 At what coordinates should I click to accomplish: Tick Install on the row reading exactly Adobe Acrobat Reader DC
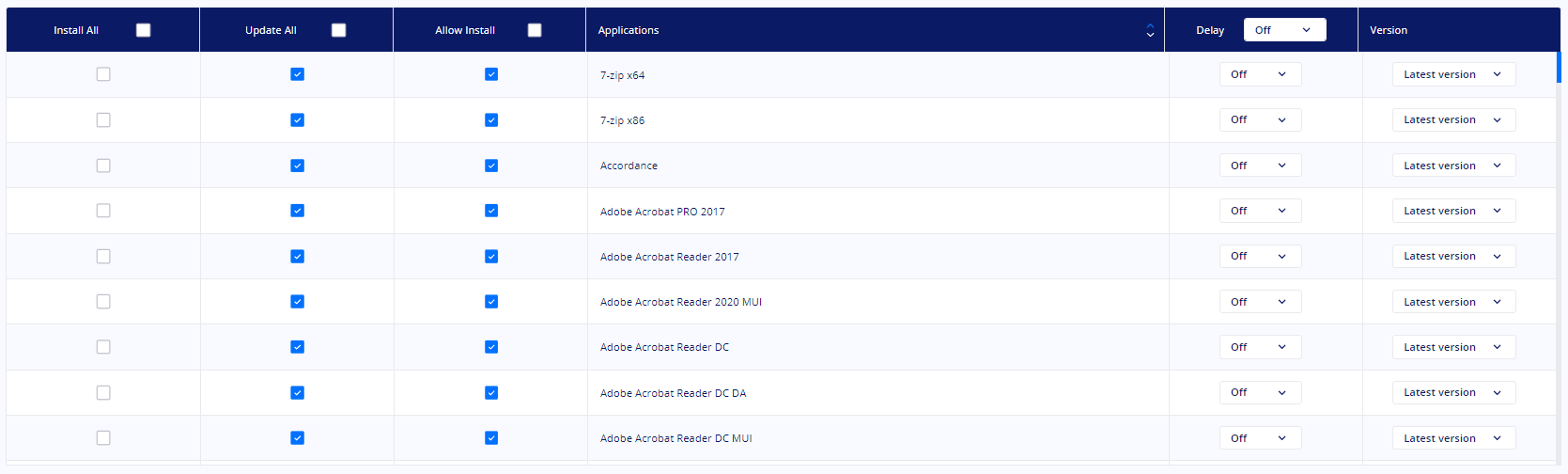point(103,347)
